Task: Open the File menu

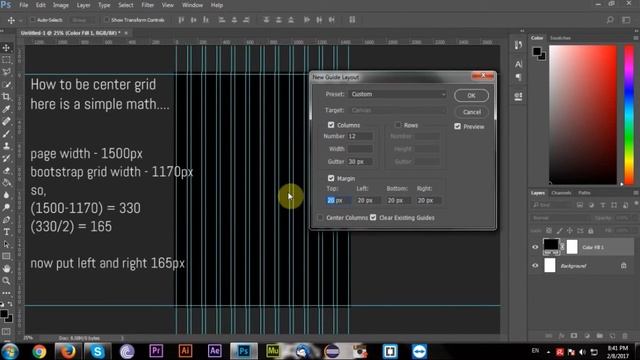Action: 24,5
